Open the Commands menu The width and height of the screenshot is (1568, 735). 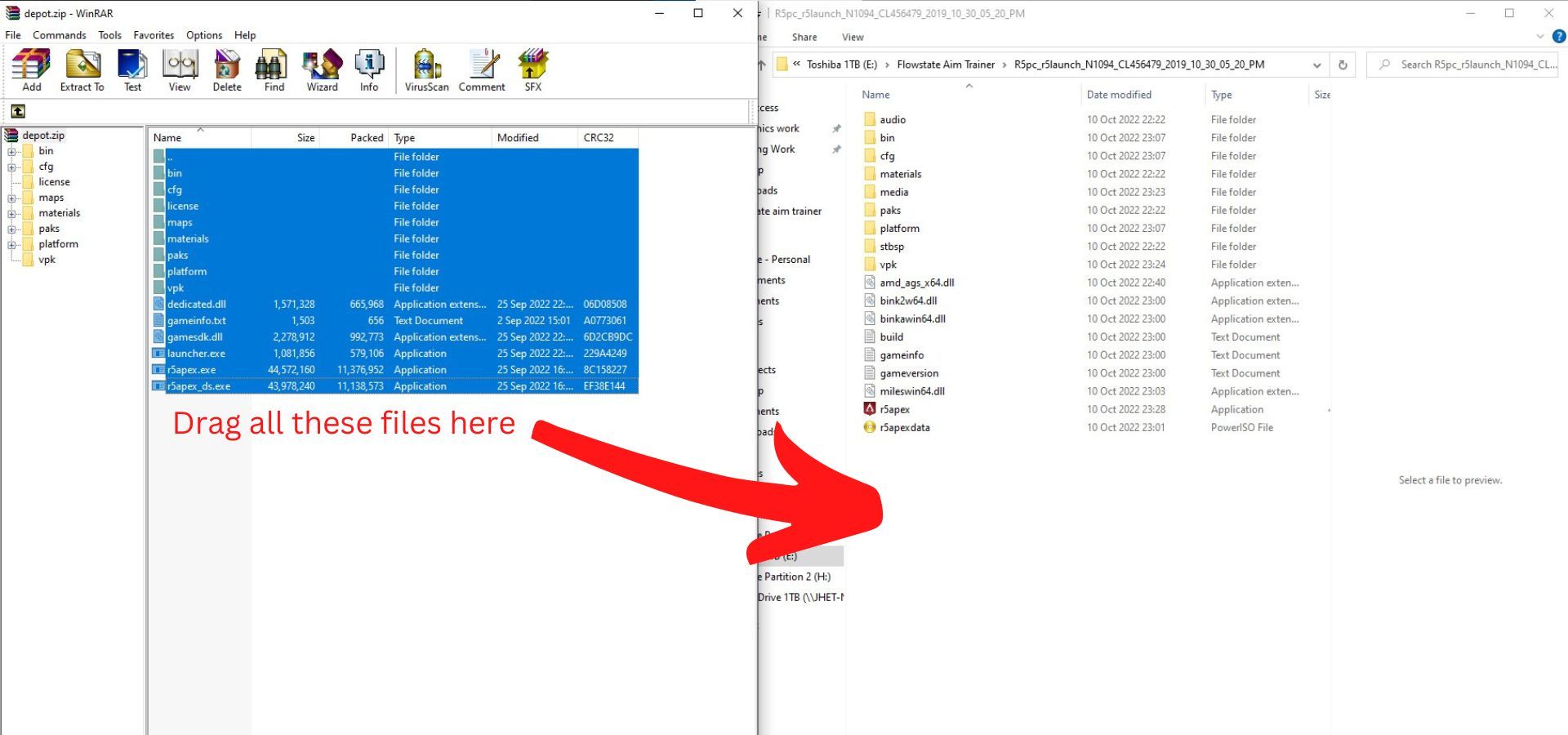[59, 35]
